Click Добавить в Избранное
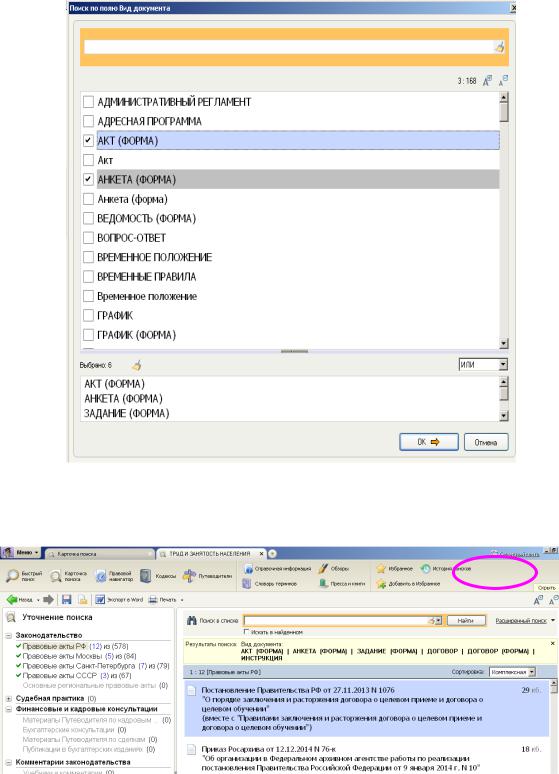 pos(408,583)
